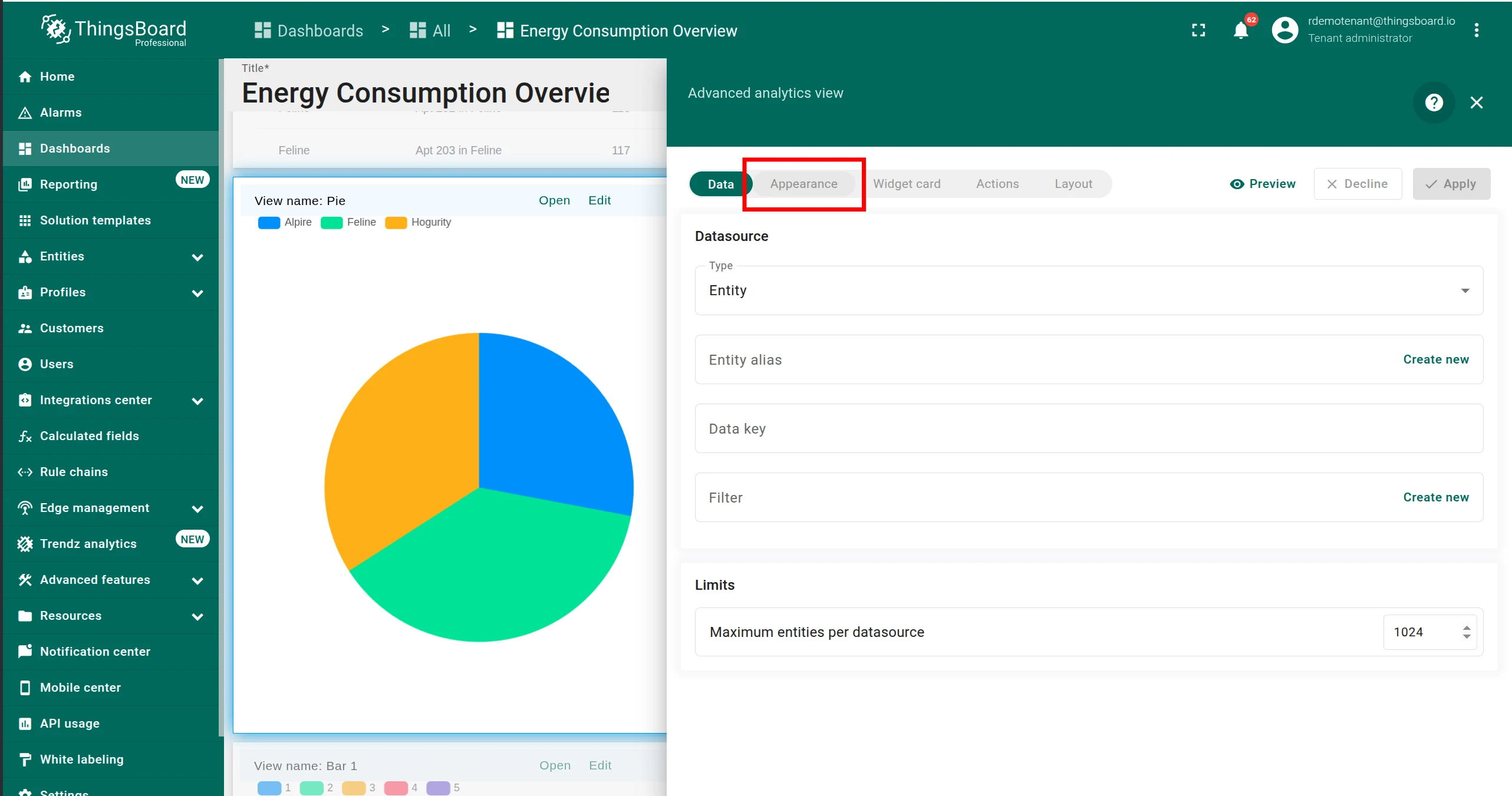This screenshot has height=796, width=1512.
Task: Click the ThingsBoard logo
Action: (114, 30)
